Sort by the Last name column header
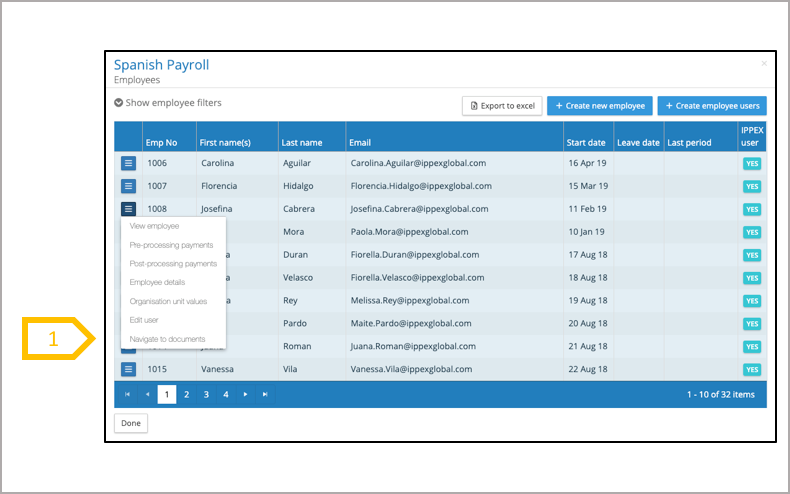790x494 pixels. [x=301, y=143]
